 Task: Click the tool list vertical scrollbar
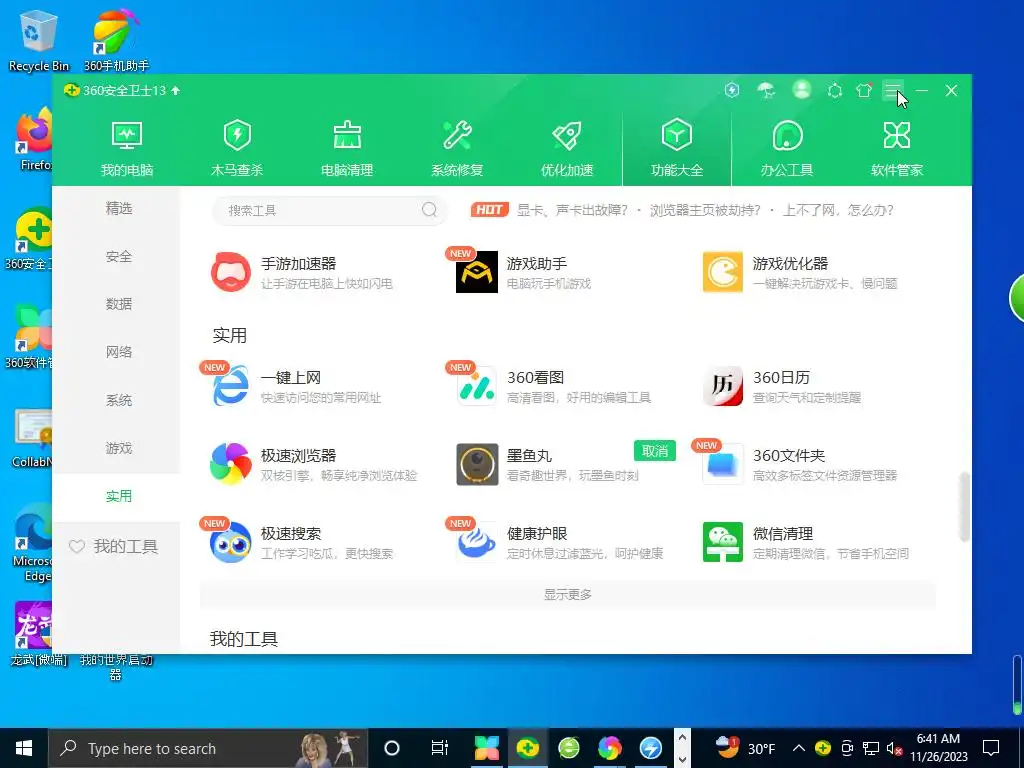964,506
